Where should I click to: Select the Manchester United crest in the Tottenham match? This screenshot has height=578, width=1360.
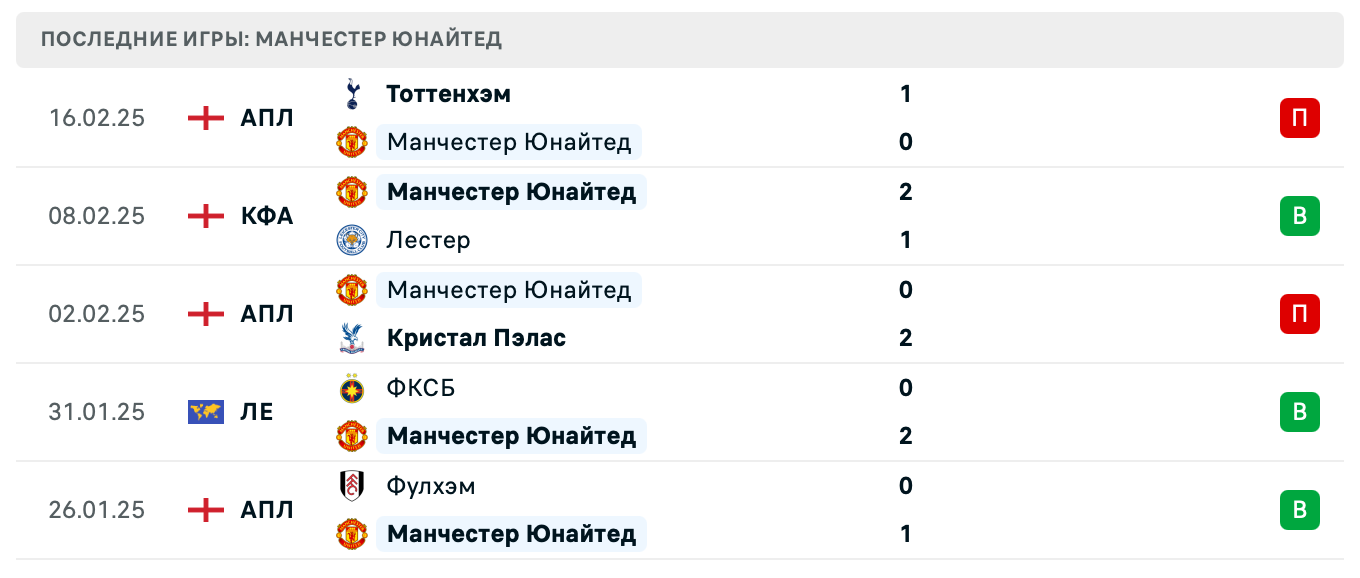(352, 142)
